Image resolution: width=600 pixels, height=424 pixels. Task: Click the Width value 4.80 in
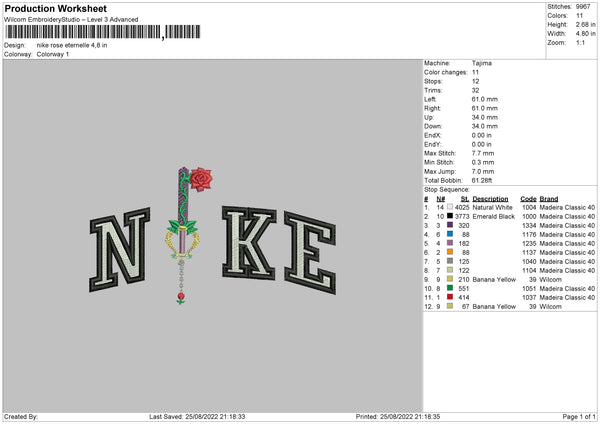(x=585, y=34)
